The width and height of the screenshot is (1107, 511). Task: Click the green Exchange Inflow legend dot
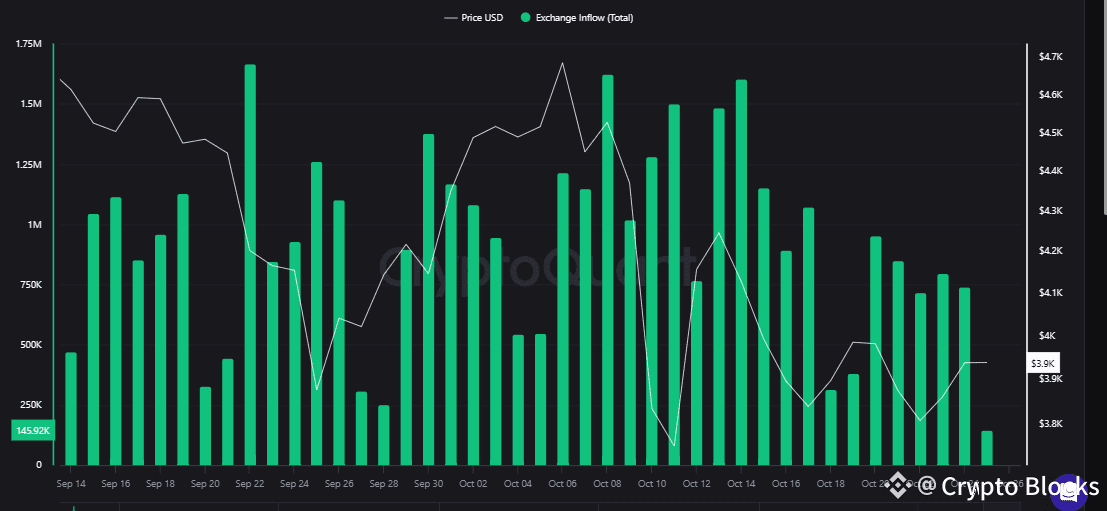coord(526,18)
